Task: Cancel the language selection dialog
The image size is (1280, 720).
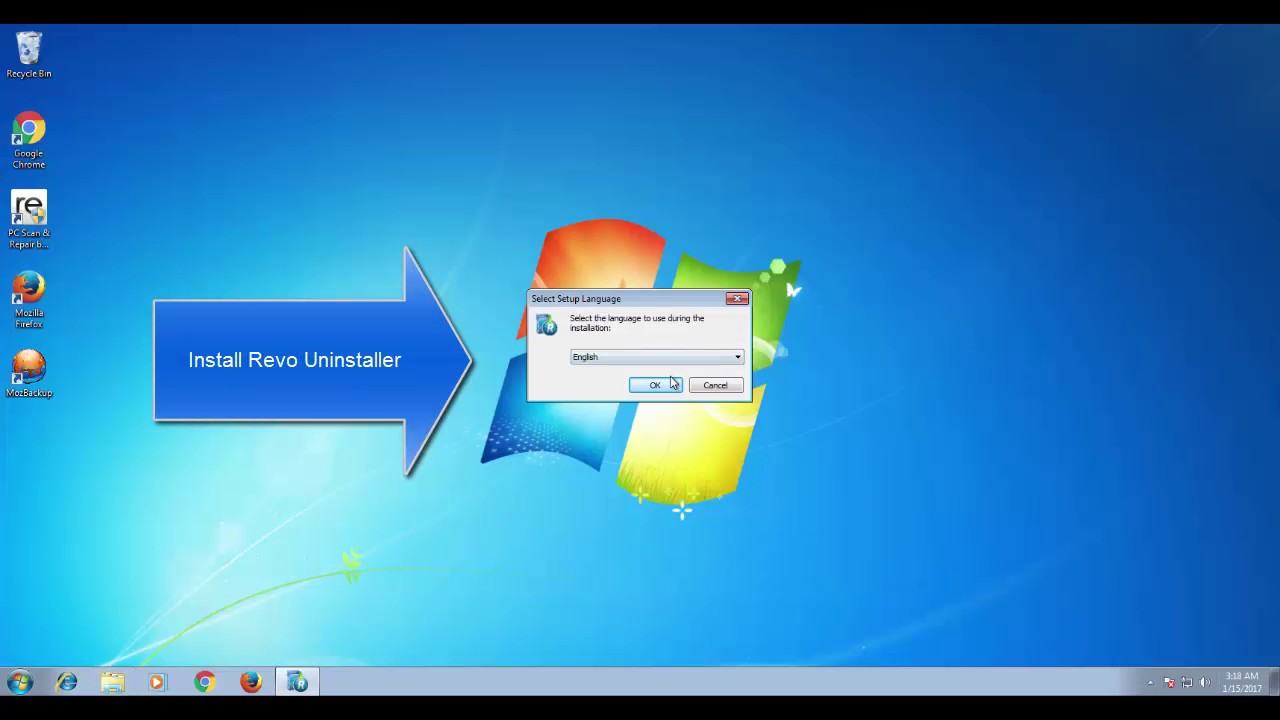Action: (x=715, y=385)
